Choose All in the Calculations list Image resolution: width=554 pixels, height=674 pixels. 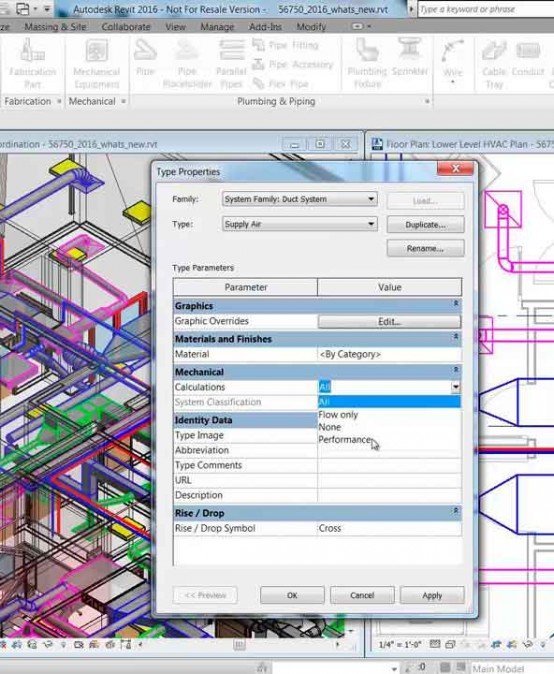tap(389, 402)
